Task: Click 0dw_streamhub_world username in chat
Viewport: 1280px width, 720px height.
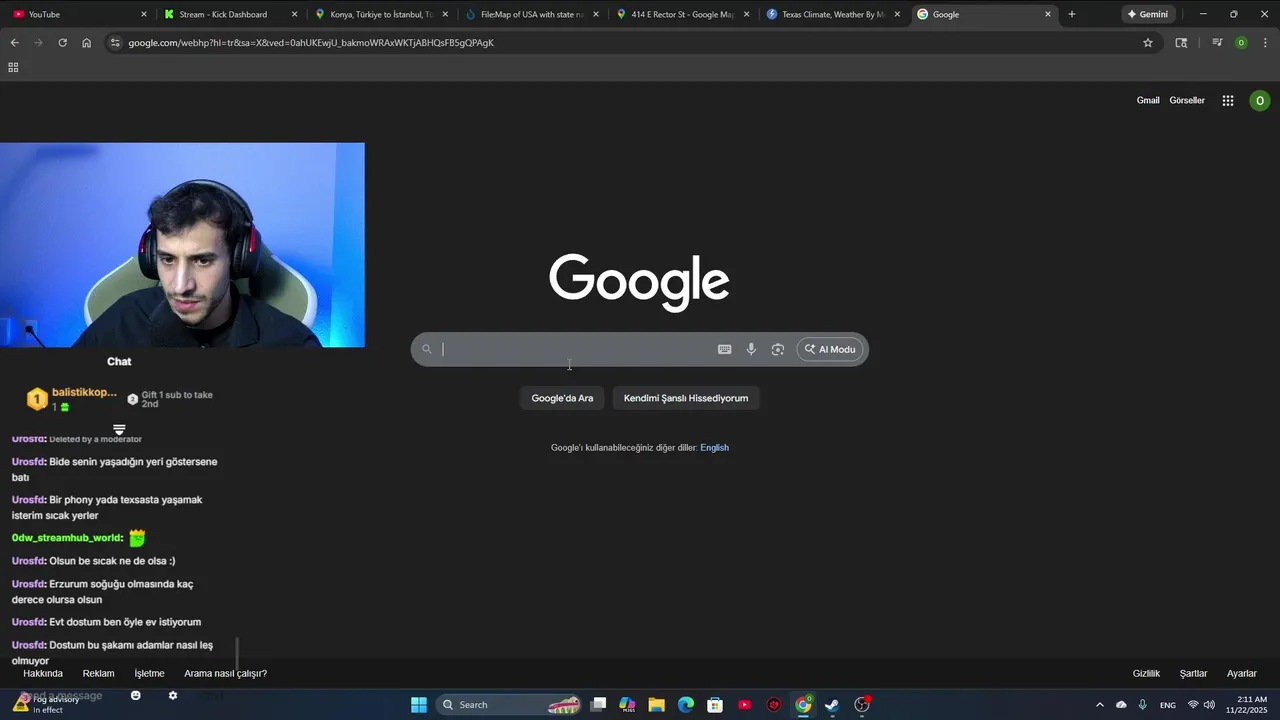Action: click(67, 538)
